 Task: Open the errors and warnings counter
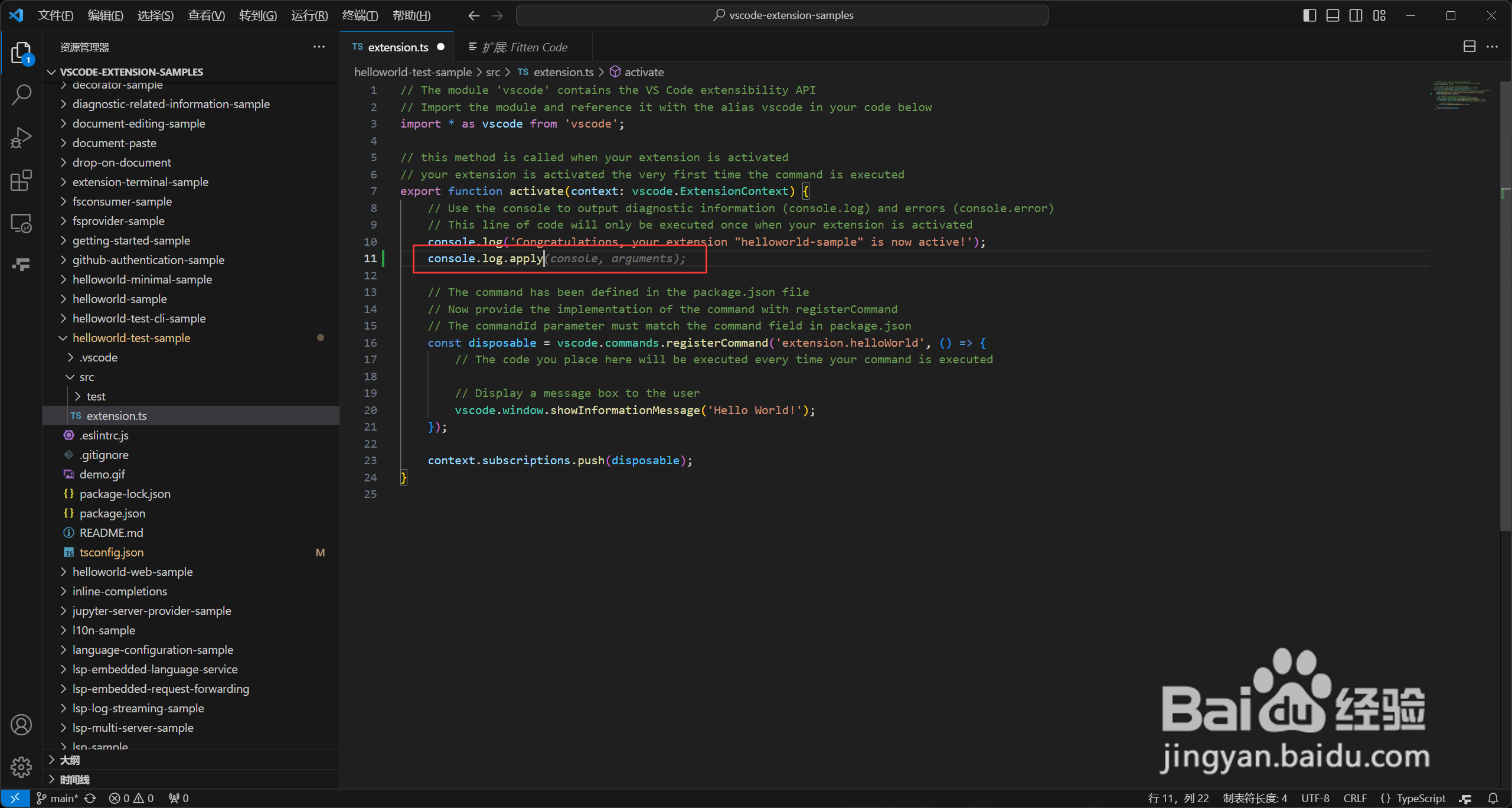click(131, 798)
